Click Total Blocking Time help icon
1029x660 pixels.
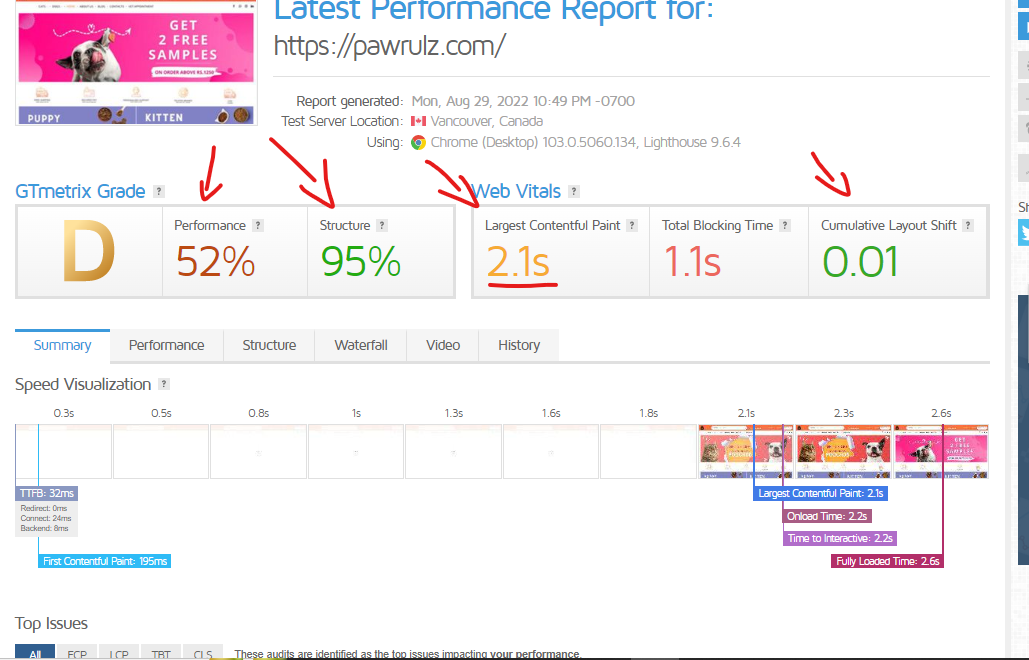[x=785, y=226]
